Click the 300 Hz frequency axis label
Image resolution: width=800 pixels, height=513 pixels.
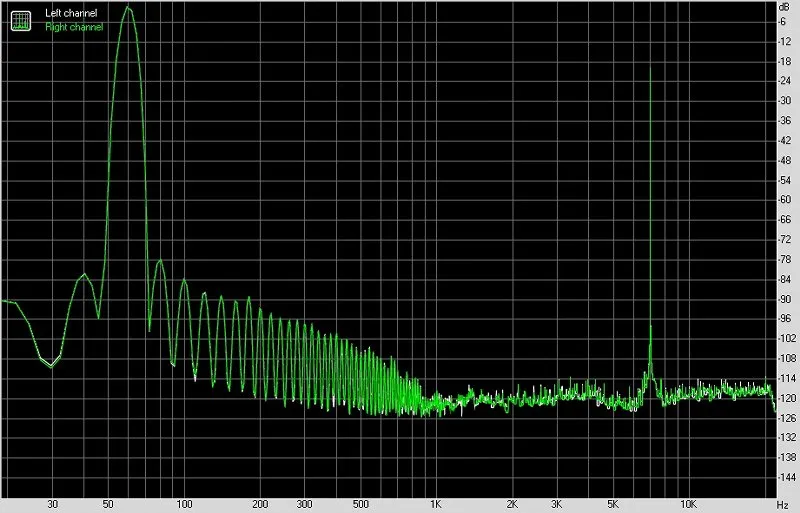[x=305, y=504]
